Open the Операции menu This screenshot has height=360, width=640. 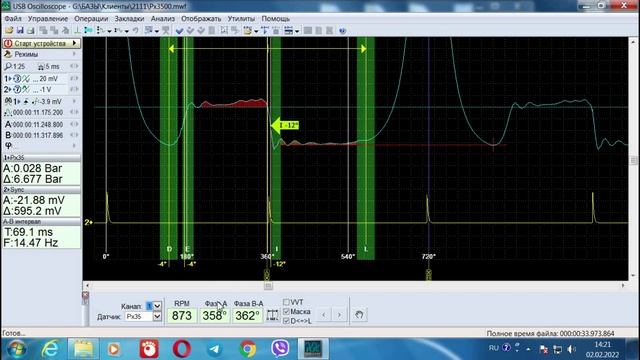(91, 19)
